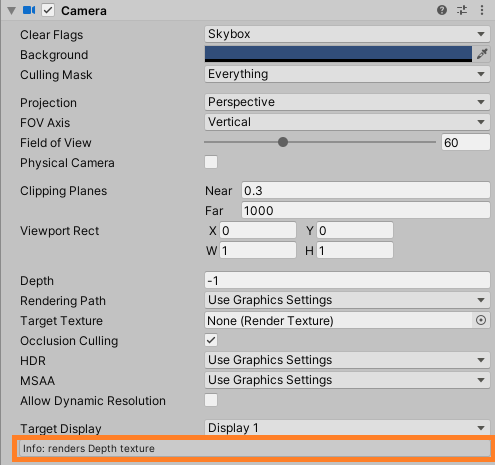The height and width of the screenshot is (465, 495).
Task: Click the Culling Mask label
Action: tap(56, 75)
